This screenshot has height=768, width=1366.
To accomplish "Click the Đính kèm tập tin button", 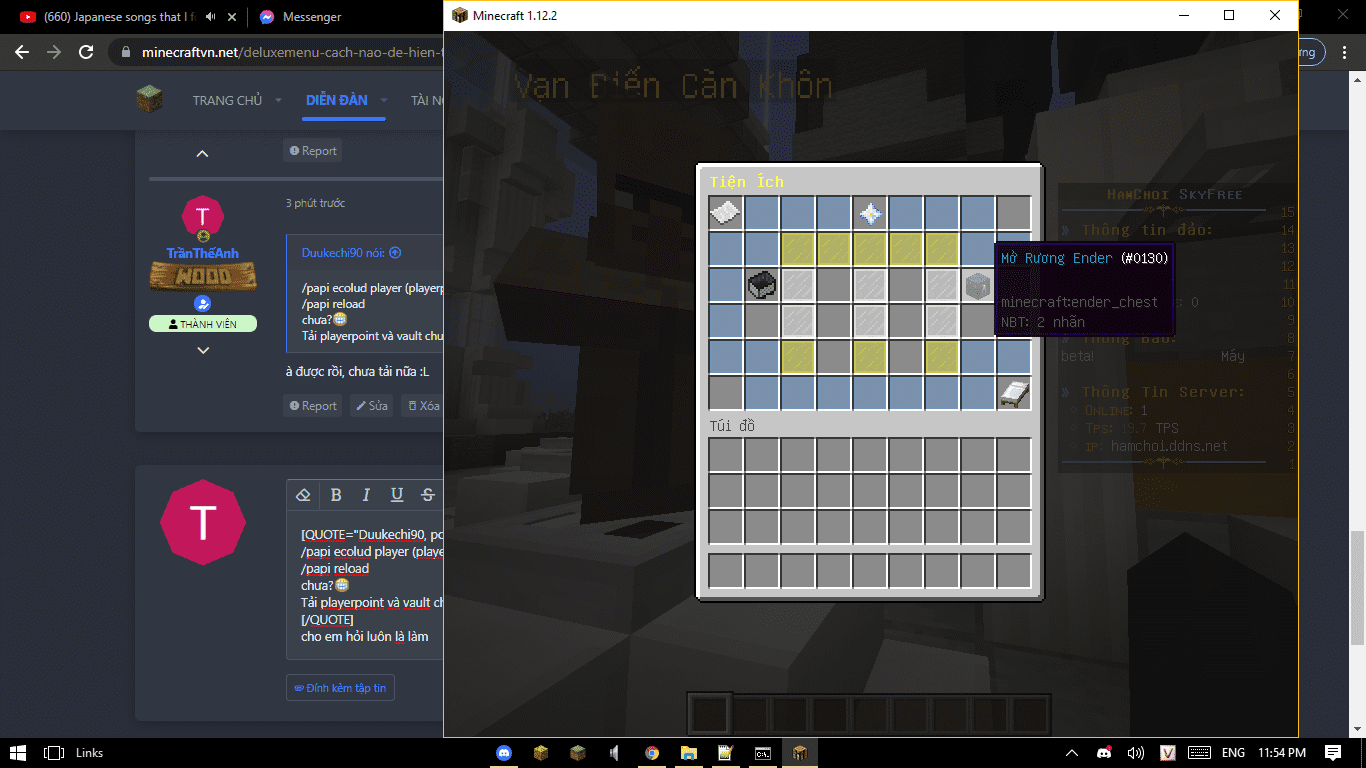I will click(340, 688).
